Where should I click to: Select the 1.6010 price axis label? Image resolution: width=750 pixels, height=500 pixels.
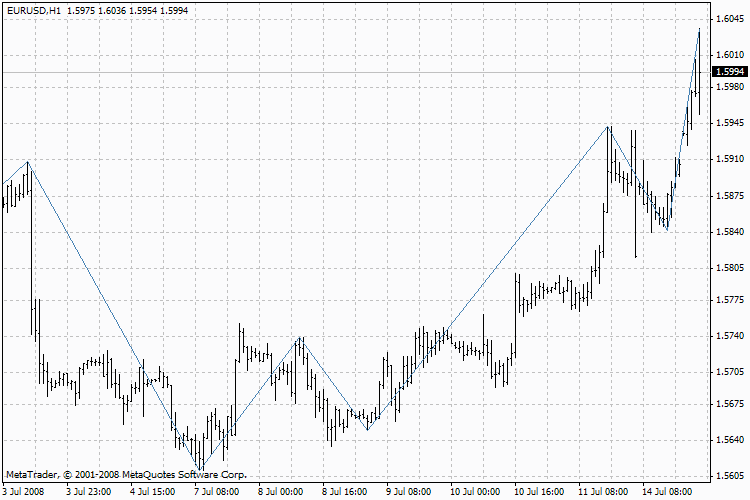[730, 55]
